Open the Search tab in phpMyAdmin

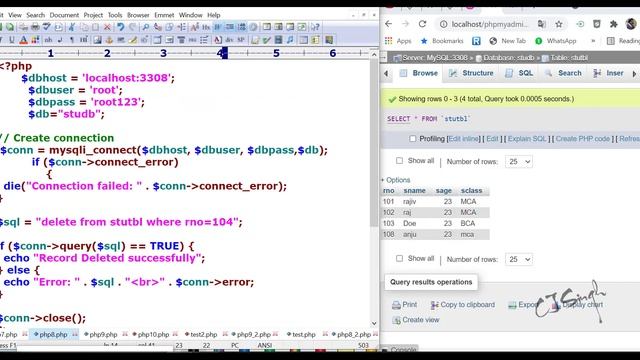pos(563,73)
